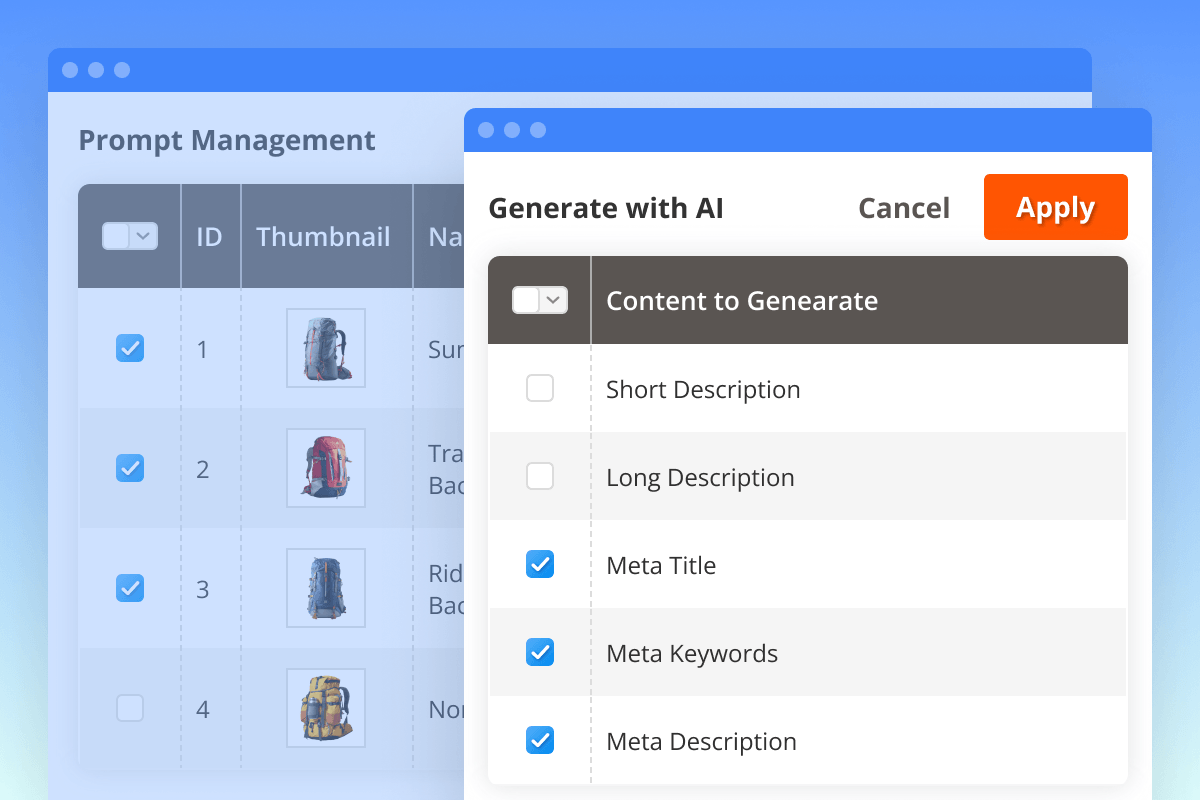Open select-all dropdown in Content to Generate header
This screenshot has width=1200, height=800.
click(554, 300)
